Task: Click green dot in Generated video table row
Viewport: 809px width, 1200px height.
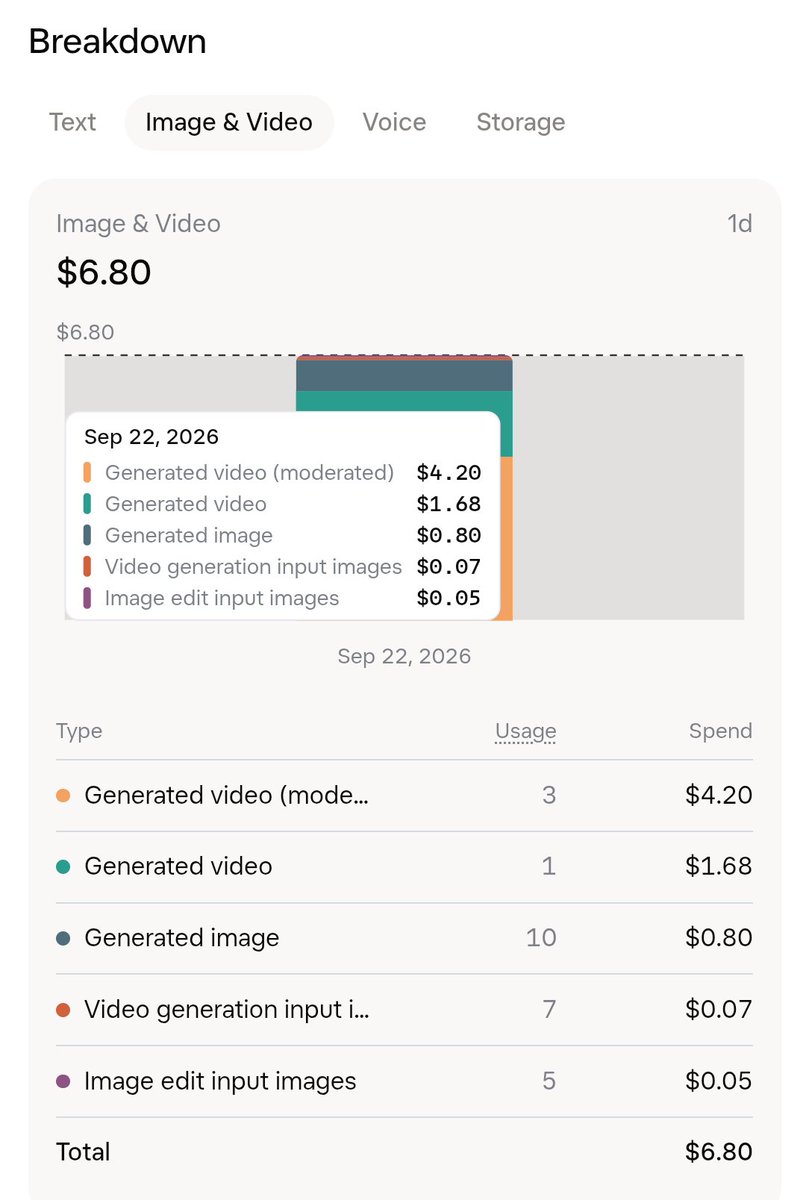Action: pos(64,867)
